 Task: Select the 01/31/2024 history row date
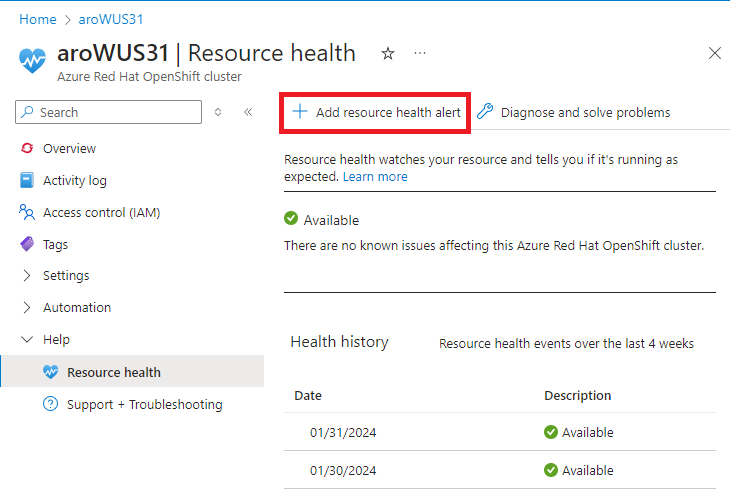(x=343, y=433)
